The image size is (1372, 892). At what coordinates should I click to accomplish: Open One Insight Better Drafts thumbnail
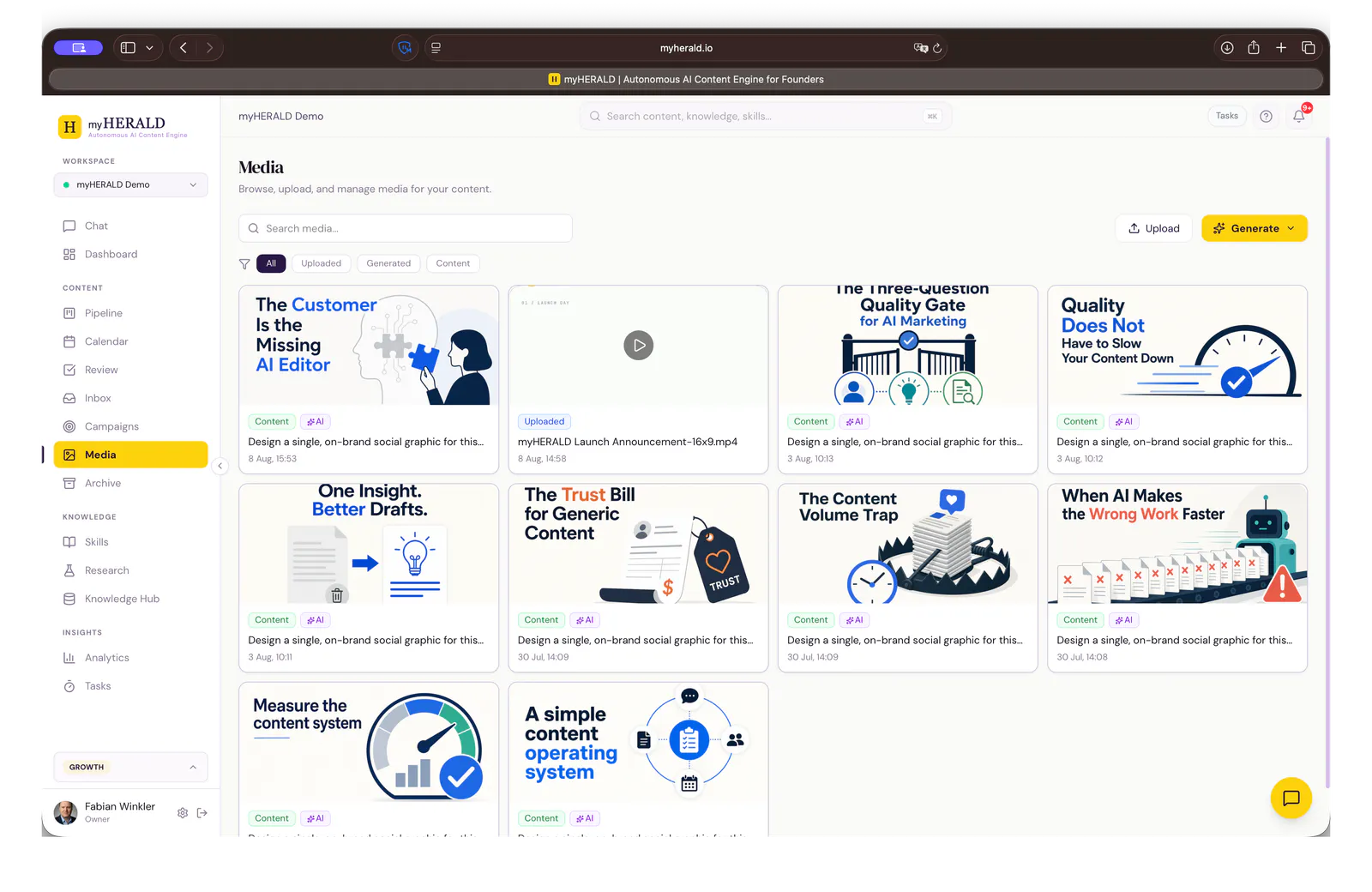(x=369, y=543)
